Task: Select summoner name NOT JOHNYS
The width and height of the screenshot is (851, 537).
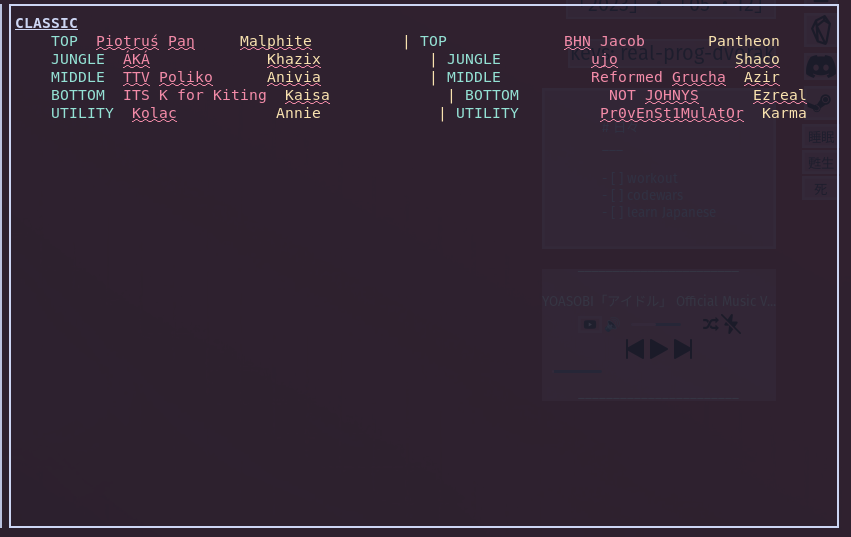Action: [x=653, y=96]
